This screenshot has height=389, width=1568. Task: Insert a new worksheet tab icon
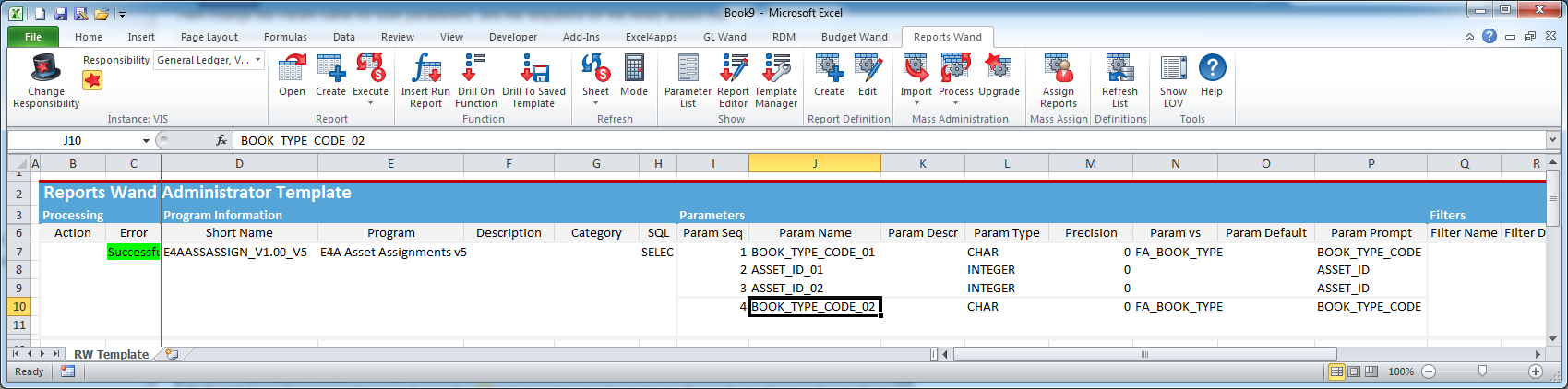[172, 353]
